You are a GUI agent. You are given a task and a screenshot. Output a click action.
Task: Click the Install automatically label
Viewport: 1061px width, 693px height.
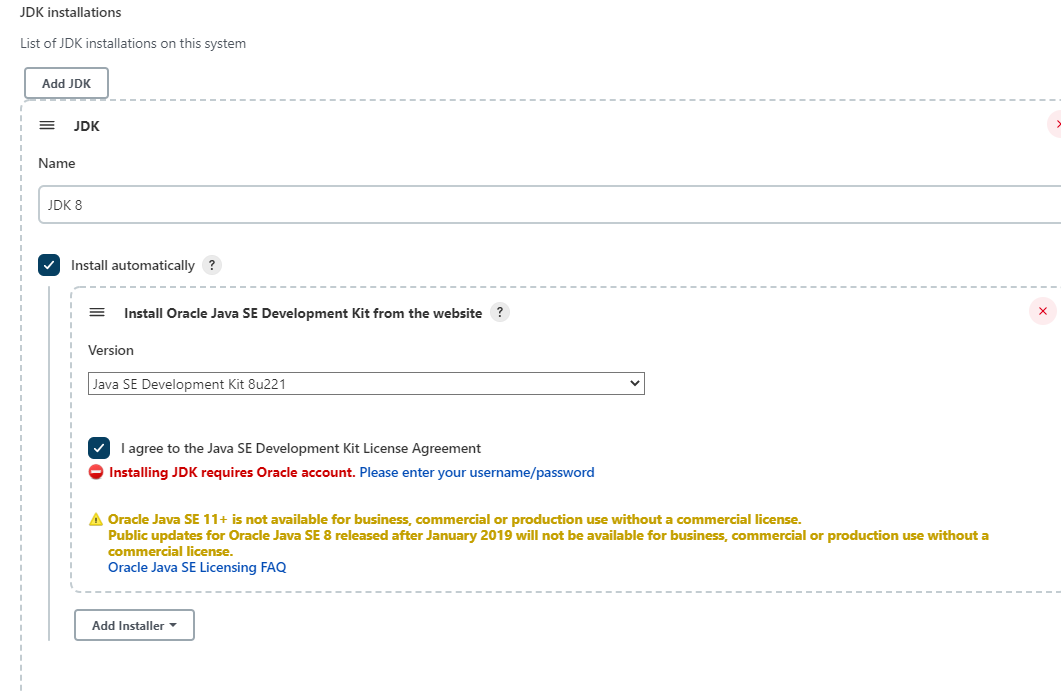point(133,265)
